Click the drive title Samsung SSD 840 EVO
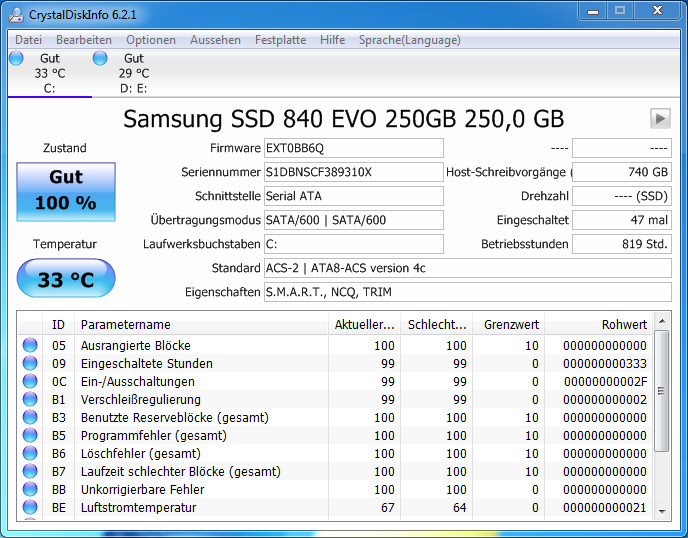This screenshot has width=688, height=538. 343,118
